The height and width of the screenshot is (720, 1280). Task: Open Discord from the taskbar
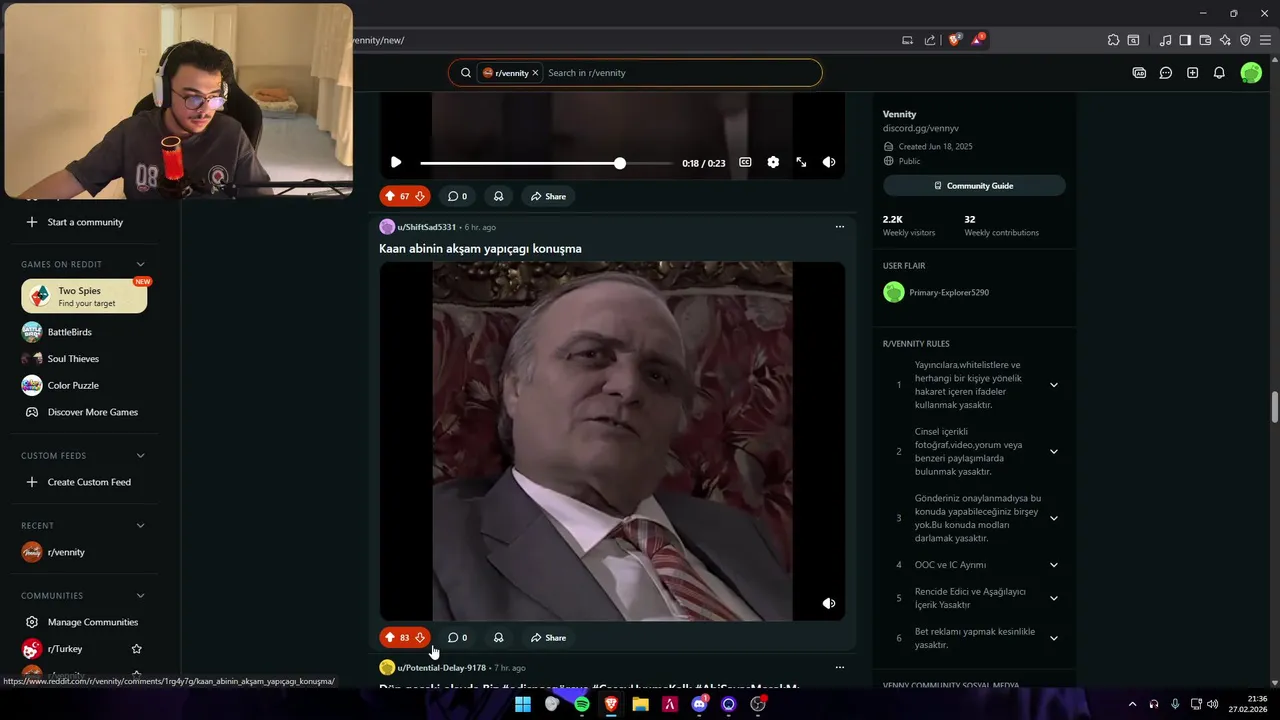(699, 704)
